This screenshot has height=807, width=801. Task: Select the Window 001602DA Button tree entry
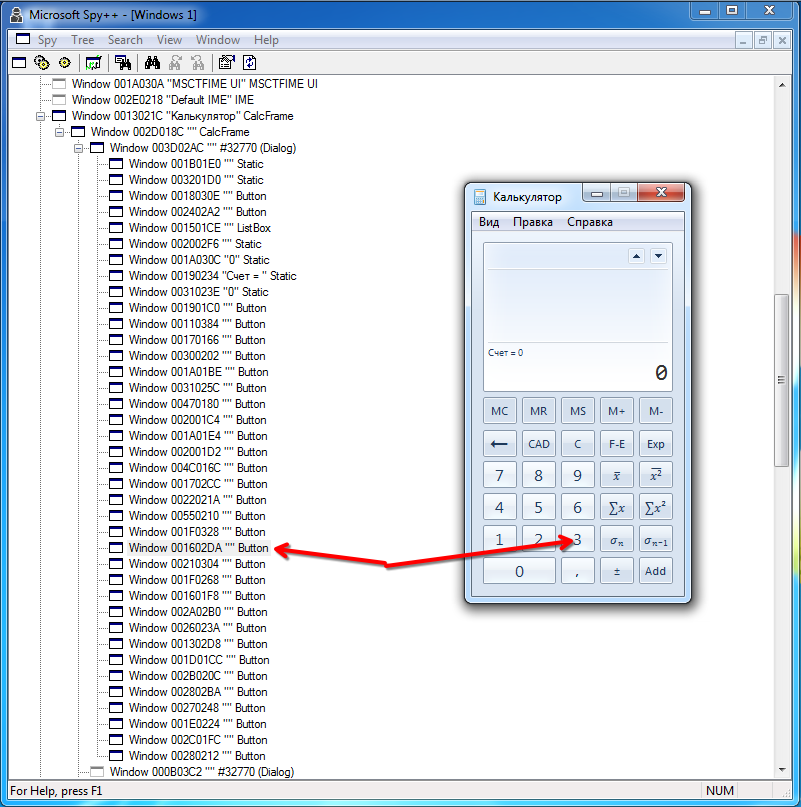[x=198, y=548]
